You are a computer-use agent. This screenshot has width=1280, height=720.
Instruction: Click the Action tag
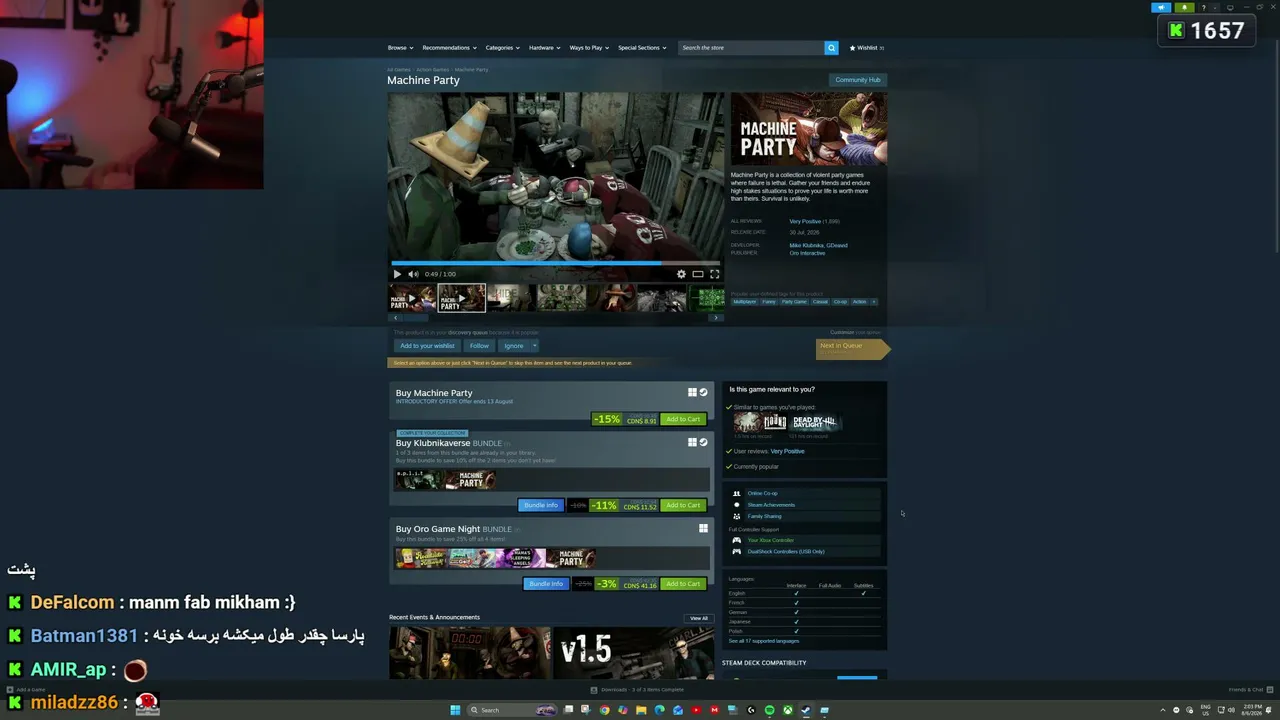pos(859,301)
